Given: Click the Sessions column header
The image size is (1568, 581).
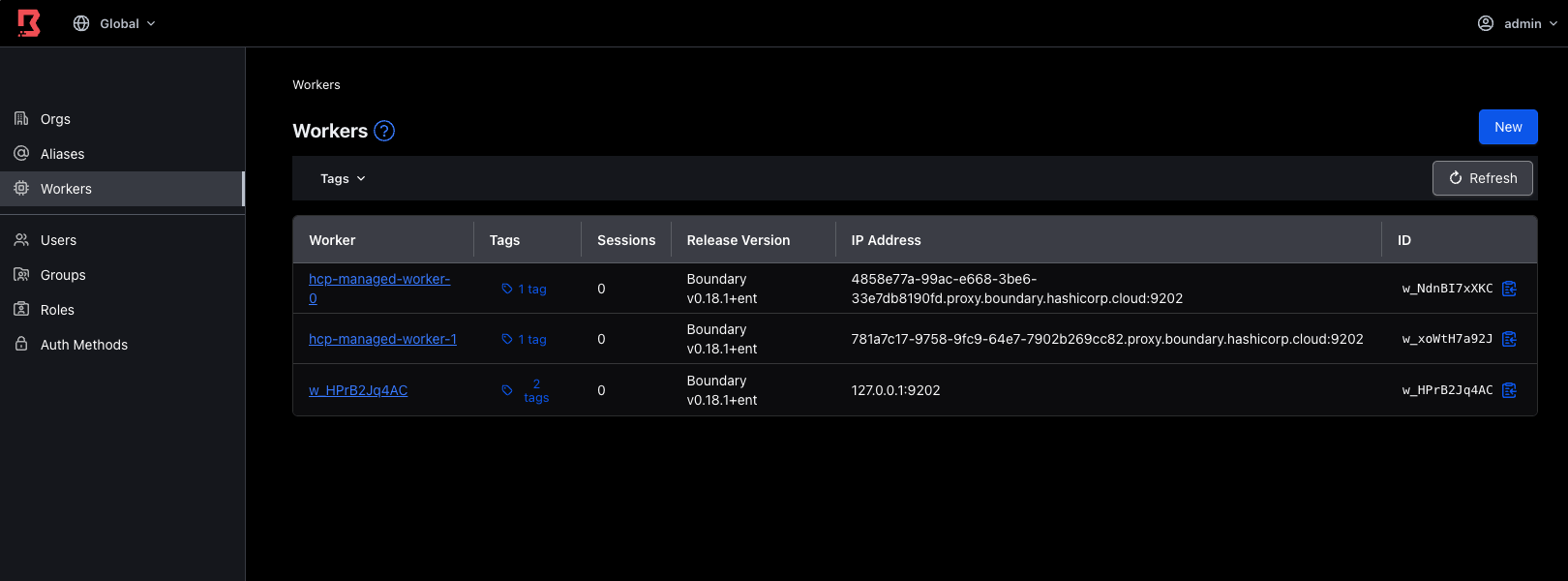Looking at the screenshot, I should pos(626,240).
